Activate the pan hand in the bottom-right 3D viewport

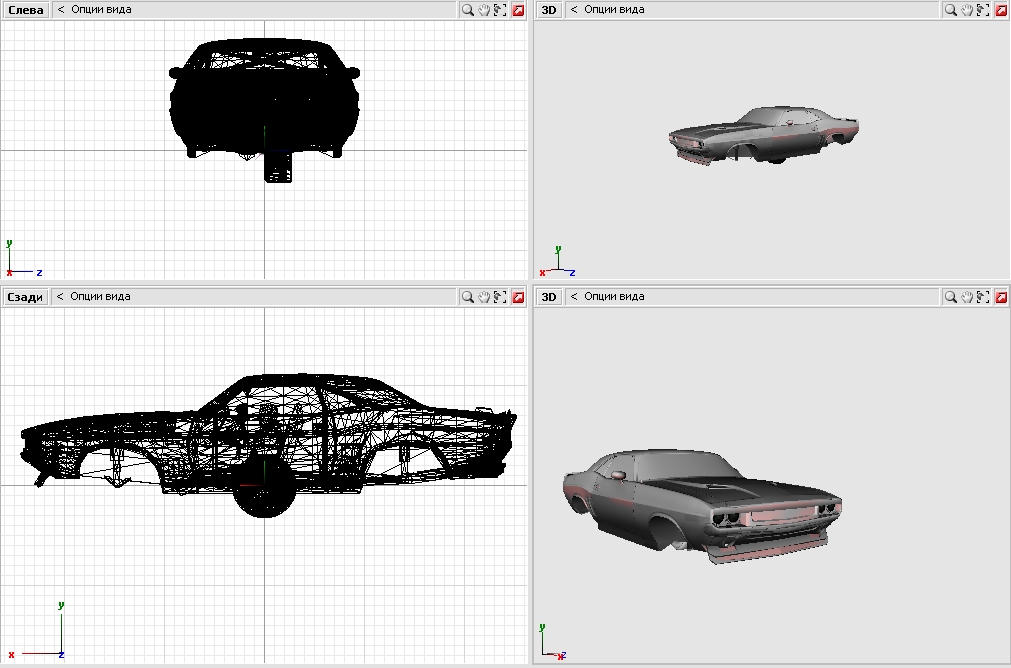969,297
